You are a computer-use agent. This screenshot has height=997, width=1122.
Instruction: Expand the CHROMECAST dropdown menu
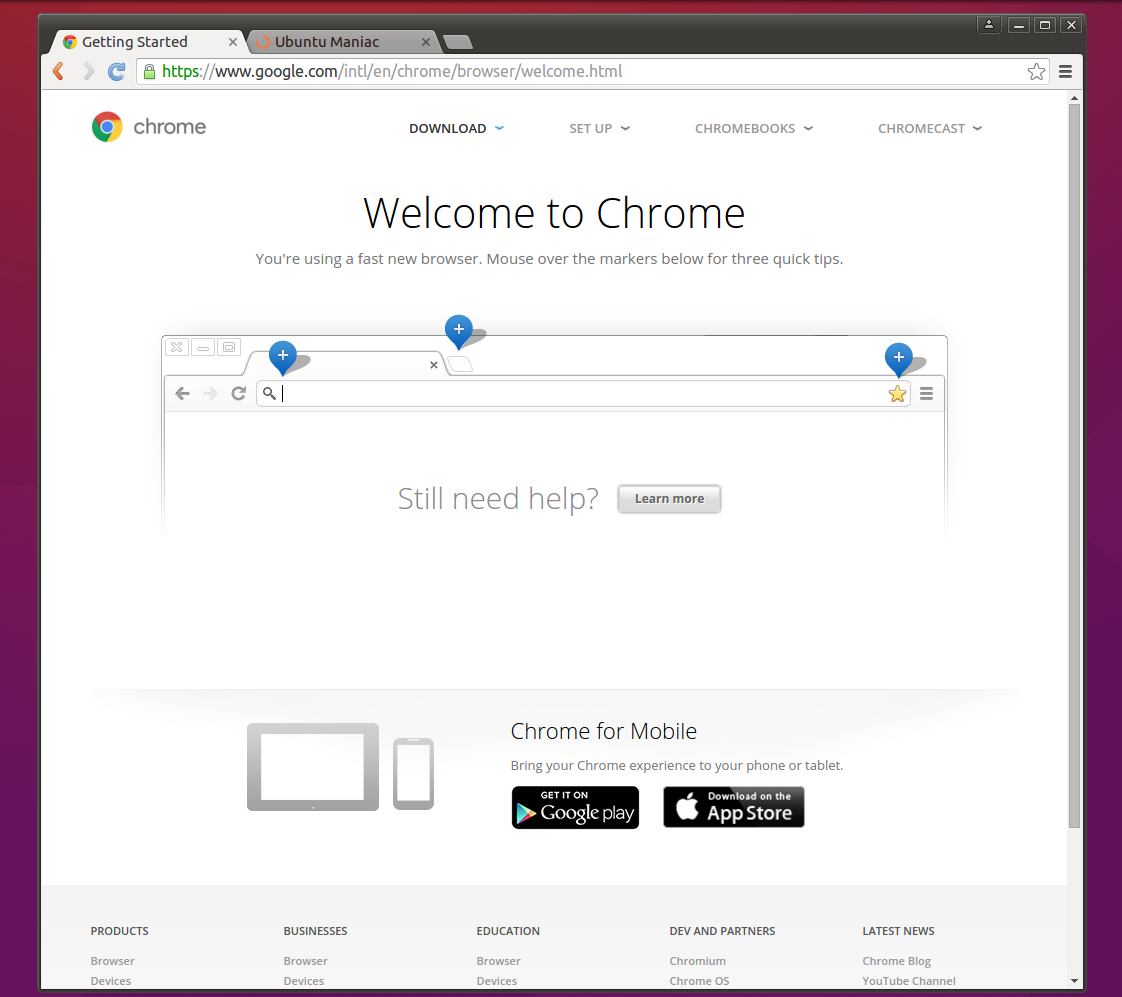(x=930, y=129)
